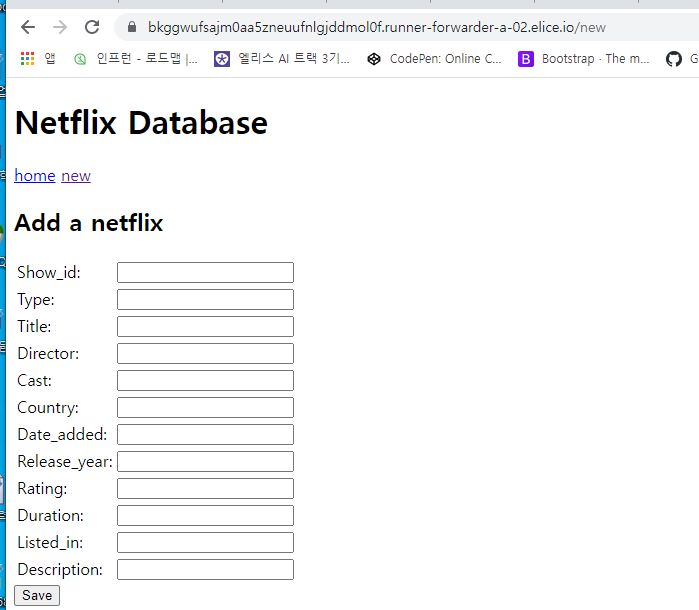Screen dimensions: 699x610
Task: Click the 'Title:' label text
Action: [34, 326]
